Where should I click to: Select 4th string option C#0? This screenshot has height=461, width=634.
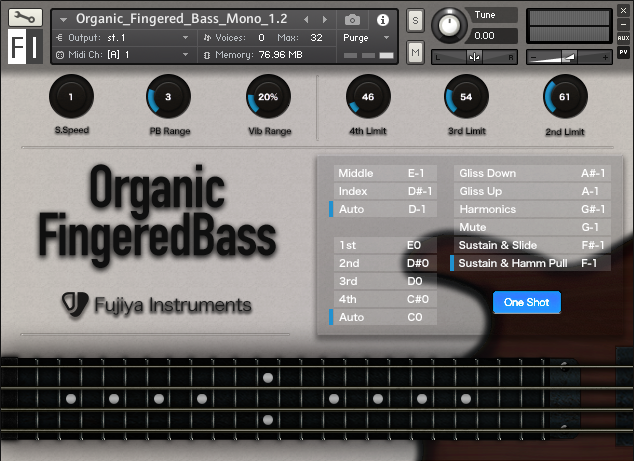[385, 299]
